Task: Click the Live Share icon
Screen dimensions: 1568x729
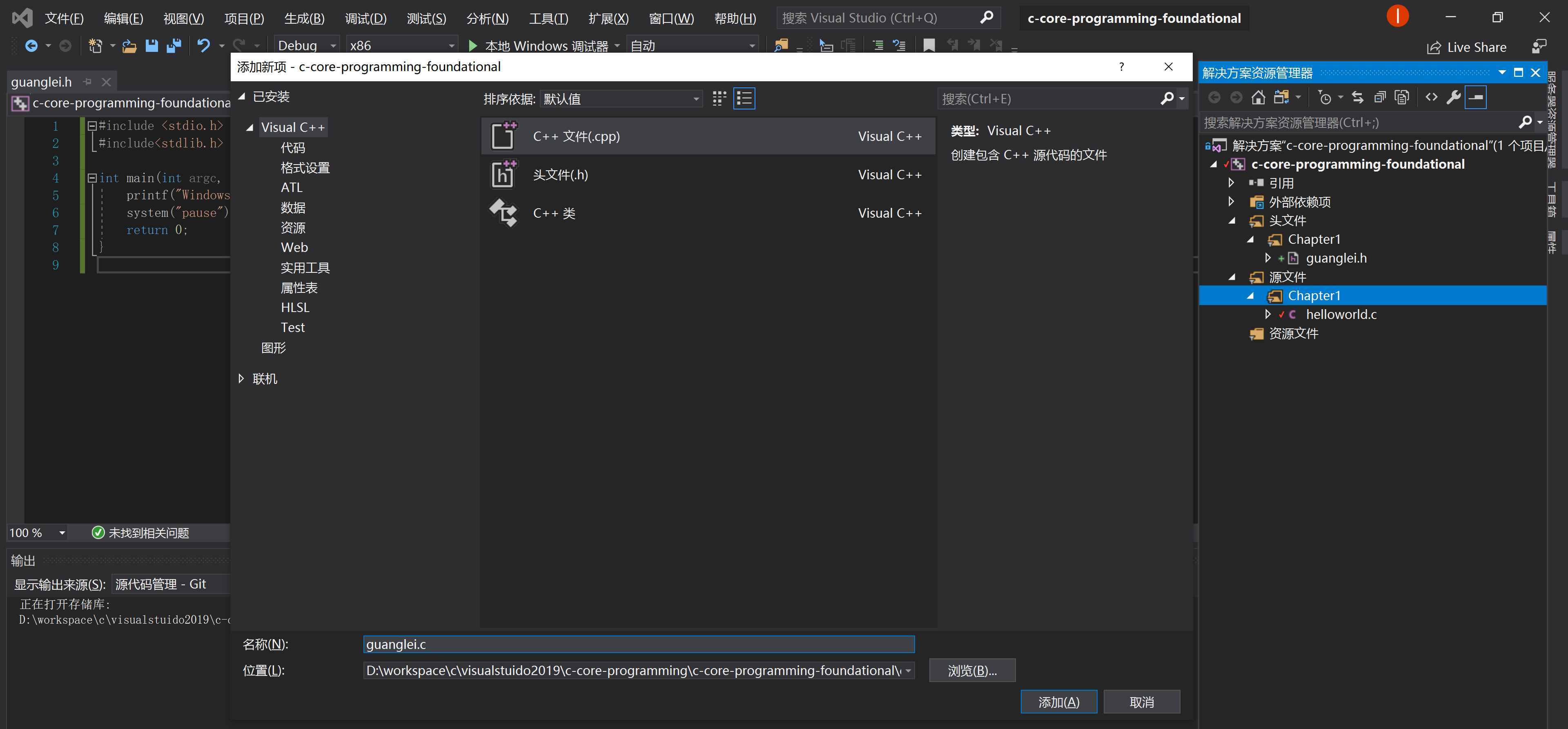Action: [1434, 47]
